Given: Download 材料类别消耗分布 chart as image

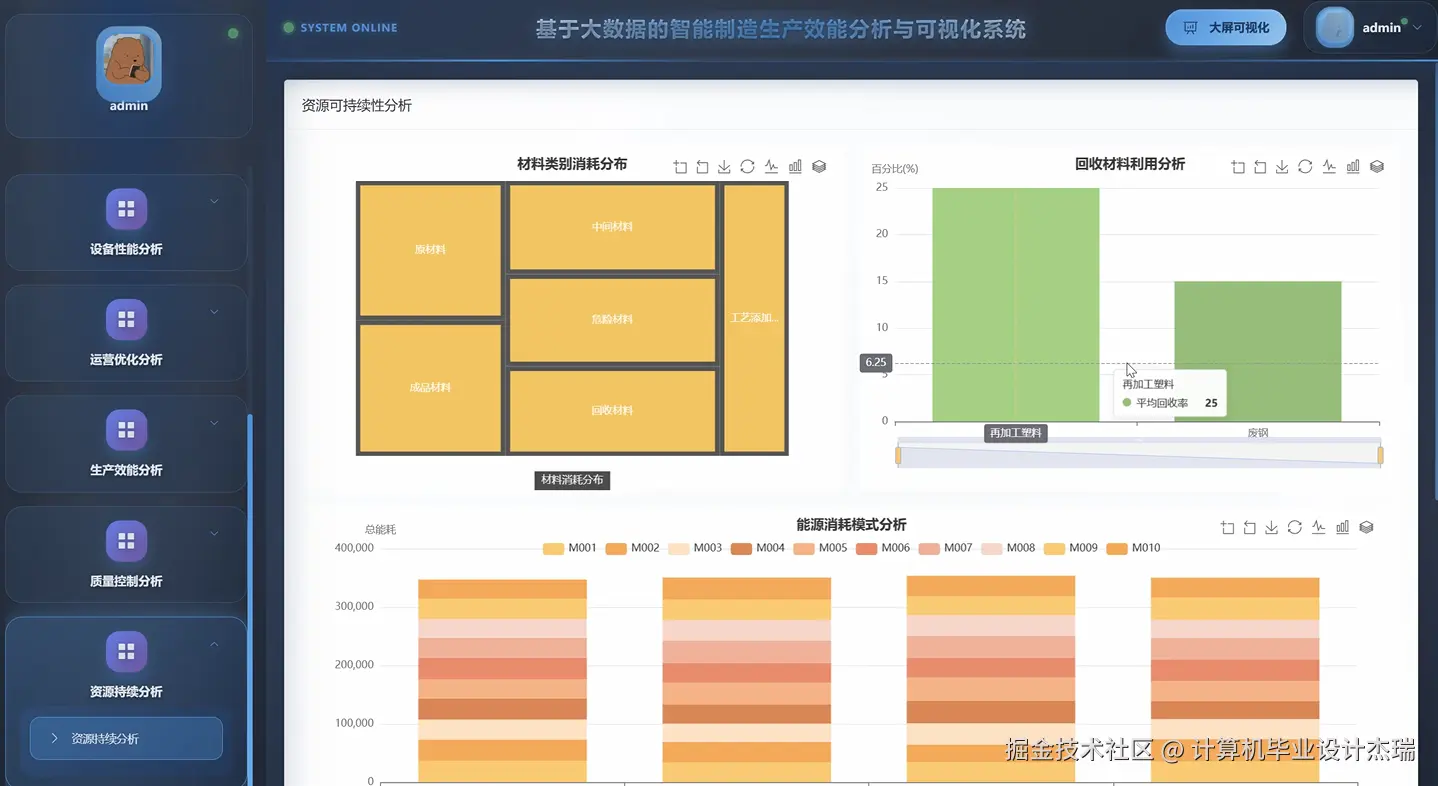Looking at the screenshot, I should [x=724, y=166].
